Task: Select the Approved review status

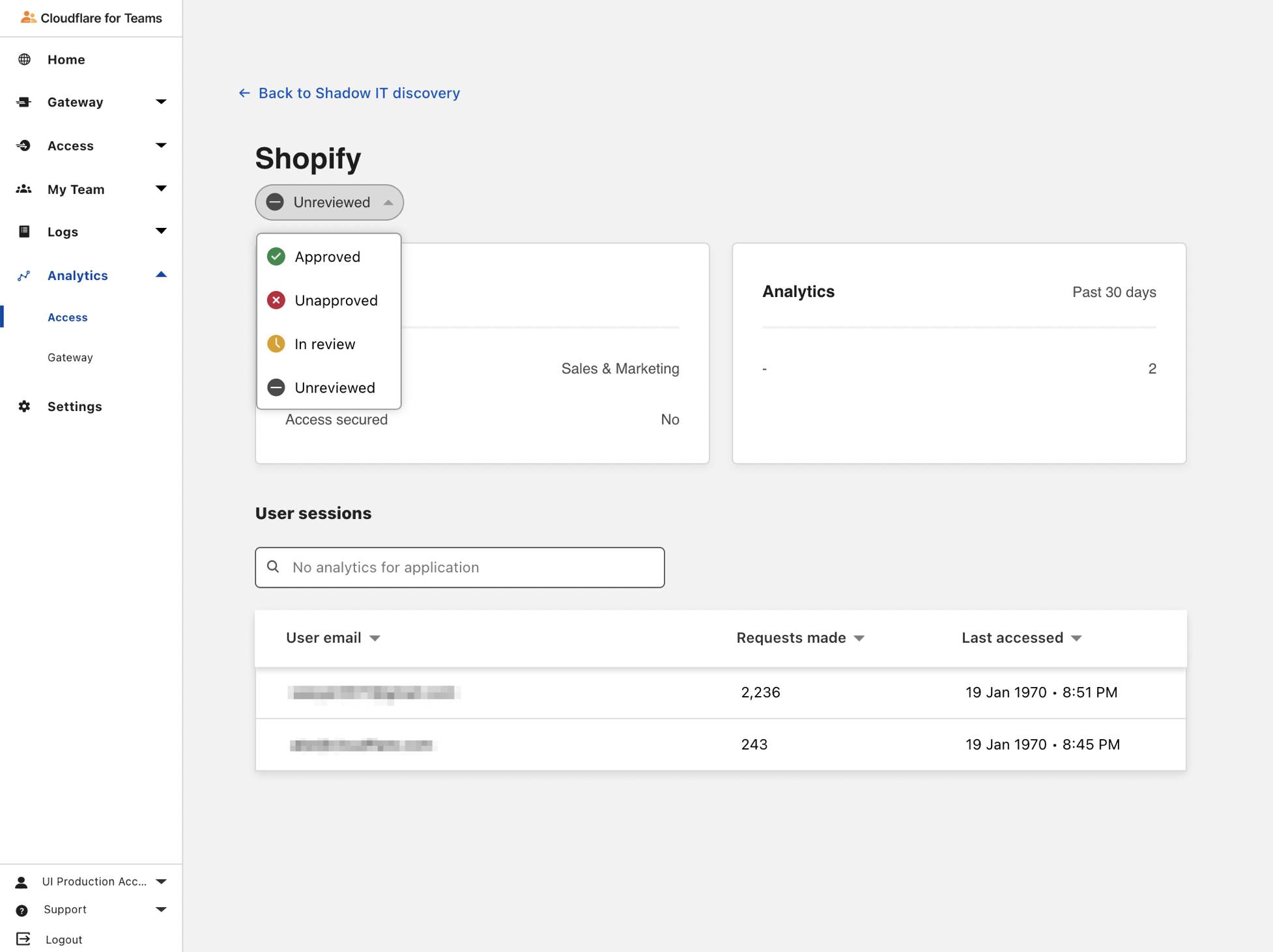Action: (328, 257)
